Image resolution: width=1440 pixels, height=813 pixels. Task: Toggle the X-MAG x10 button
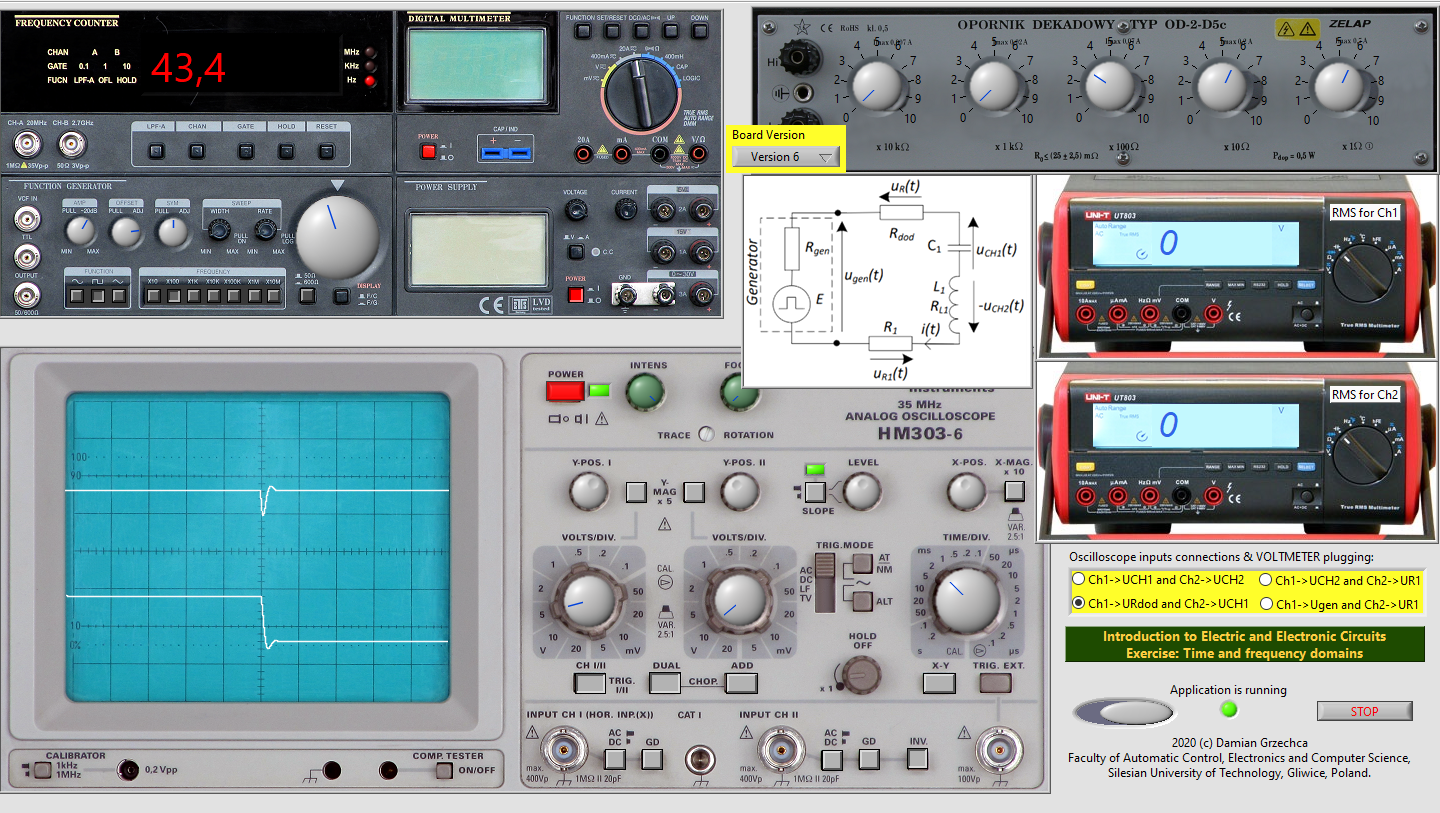pyautogui.click(x=1014, y=491)
